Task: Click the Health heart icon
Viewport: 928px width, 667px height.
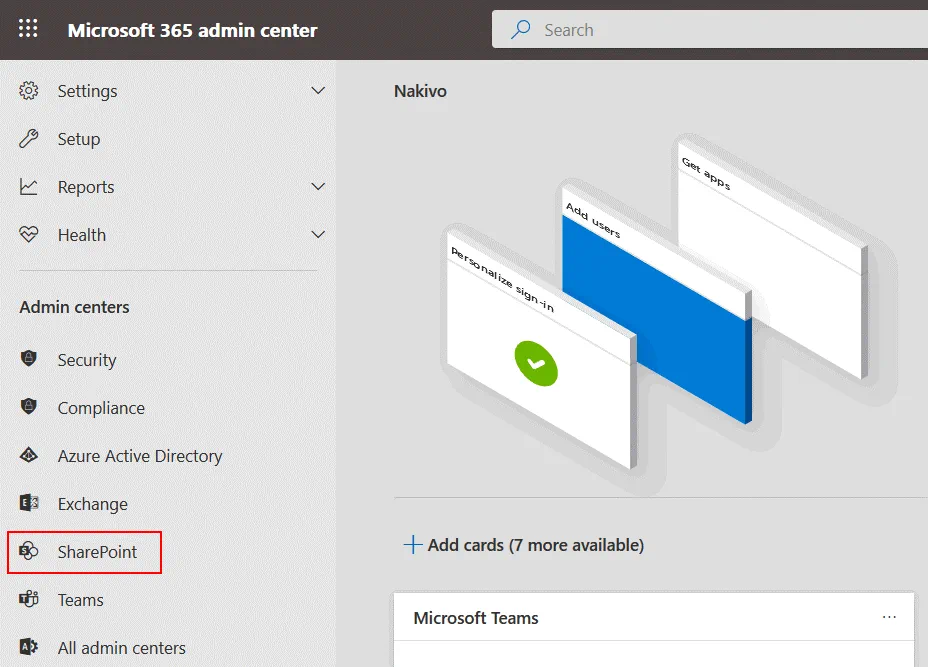Action: pos(29,235)
